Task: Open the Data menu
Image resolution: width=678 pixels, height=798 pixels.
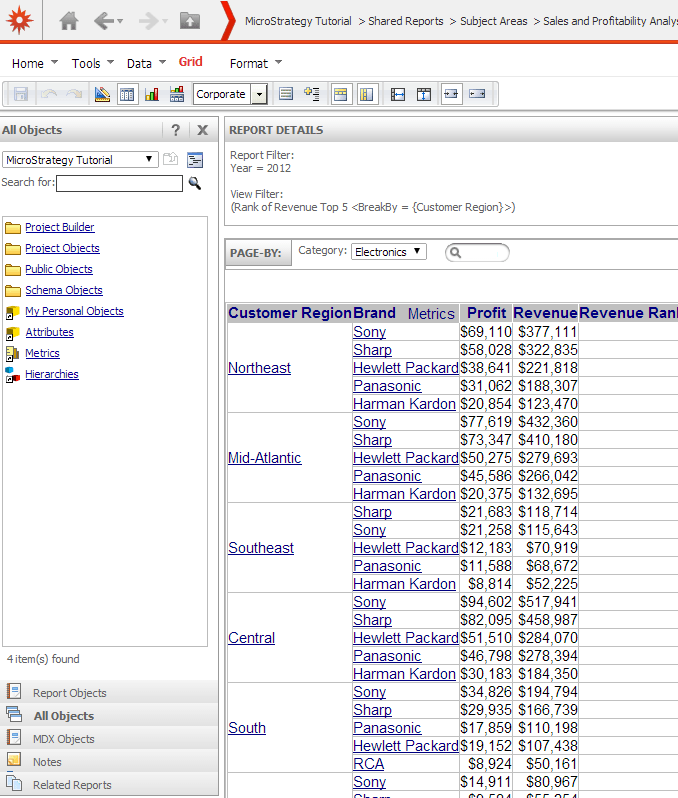Action: coord(139,63)
